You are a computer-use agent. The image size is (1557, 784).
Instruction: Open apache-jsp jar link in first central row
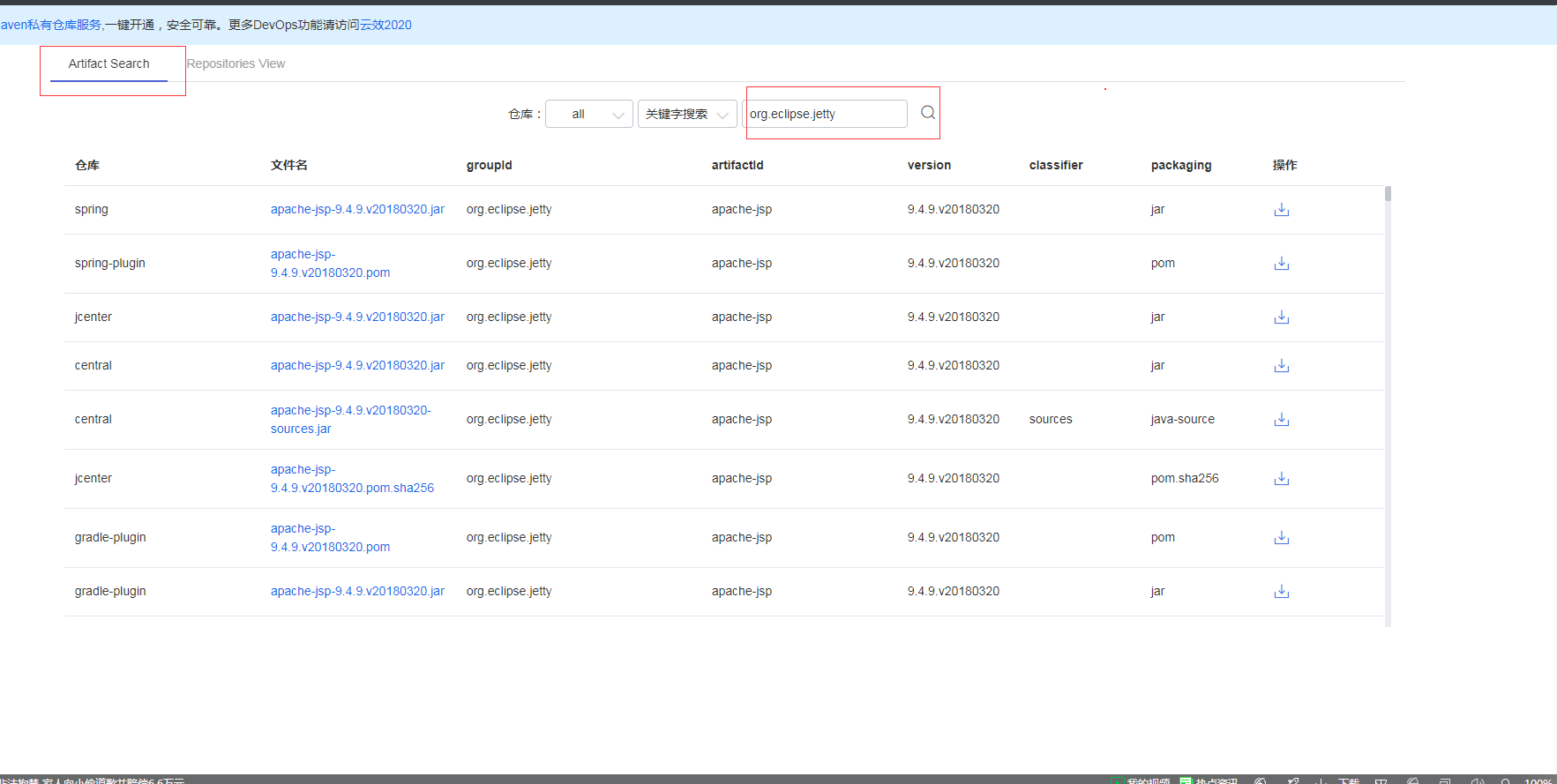(x=357, y=365)
